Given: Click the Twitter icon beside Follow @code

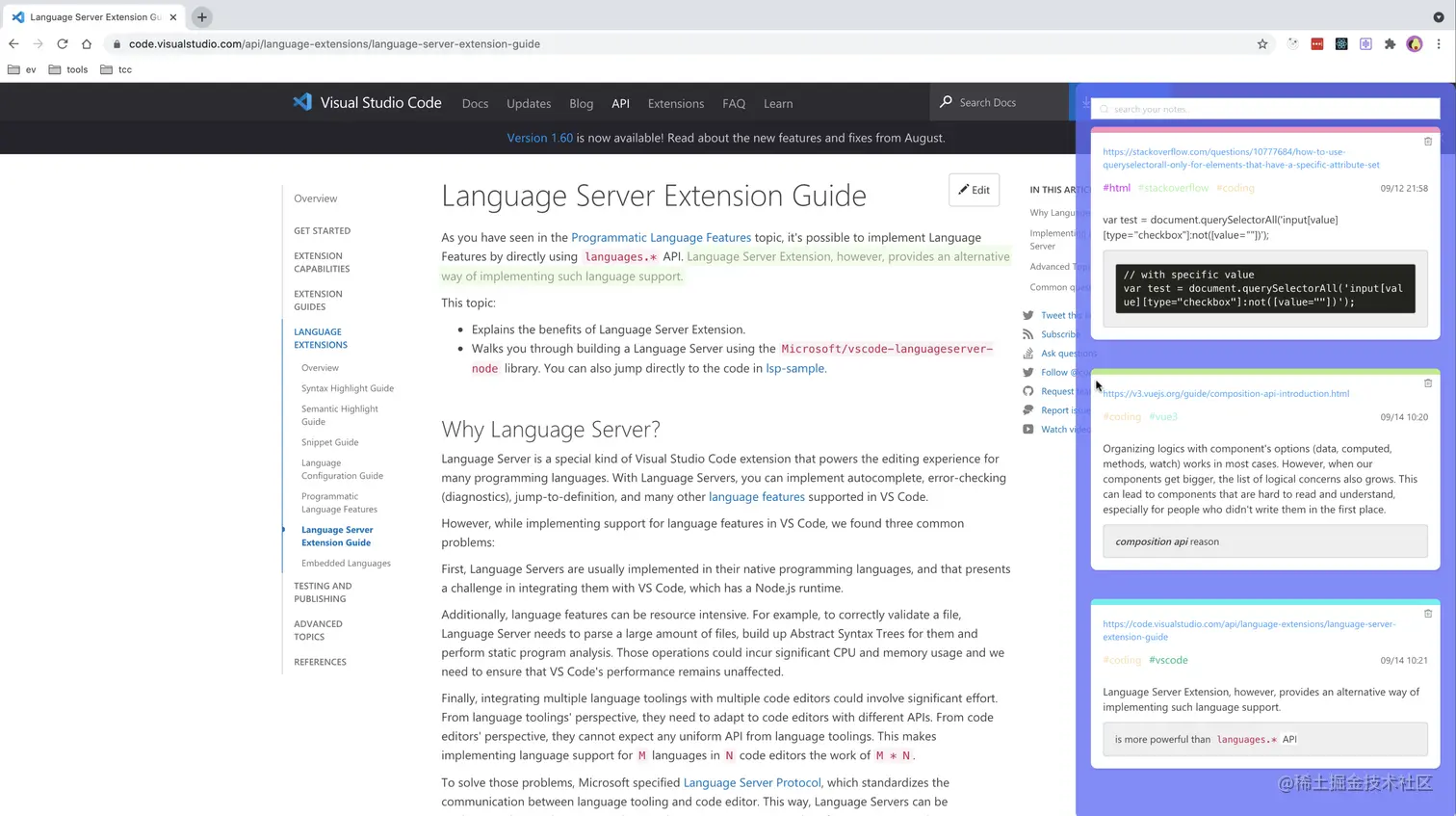Looking at the screenshot, I should coord(1028,372).
